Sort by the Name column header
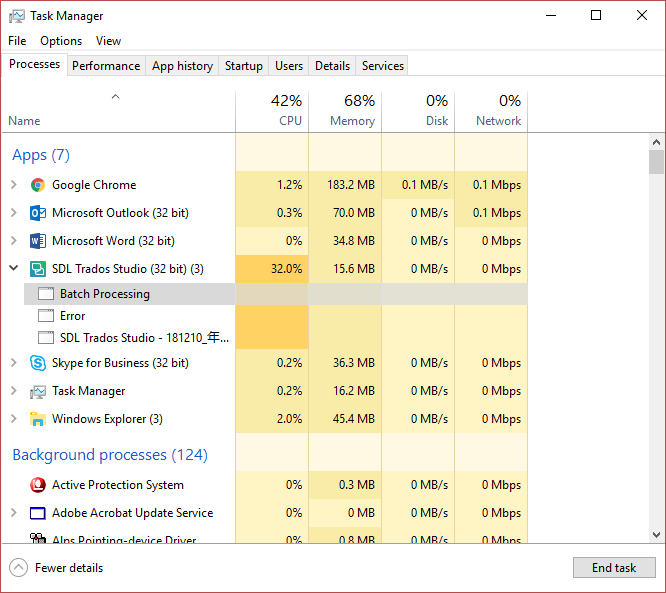The width and height of the screenshot is (666, 593). (x=118, y=111)
